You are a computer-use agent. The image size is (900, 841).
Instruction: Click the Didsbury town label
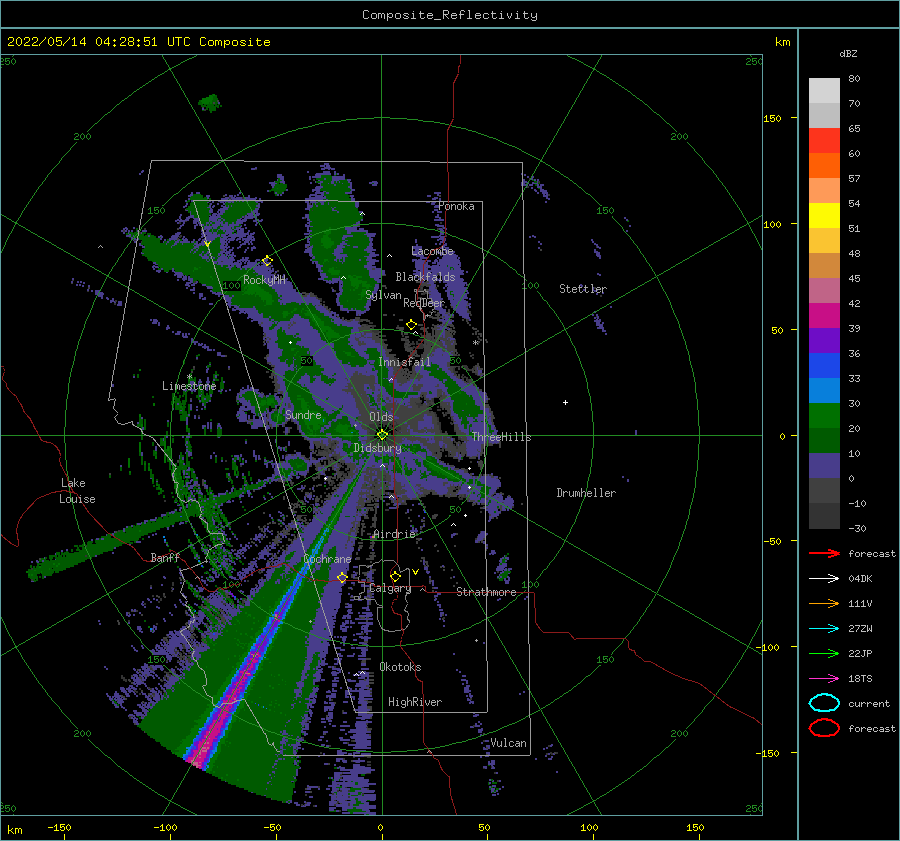(x=377, y=448)
